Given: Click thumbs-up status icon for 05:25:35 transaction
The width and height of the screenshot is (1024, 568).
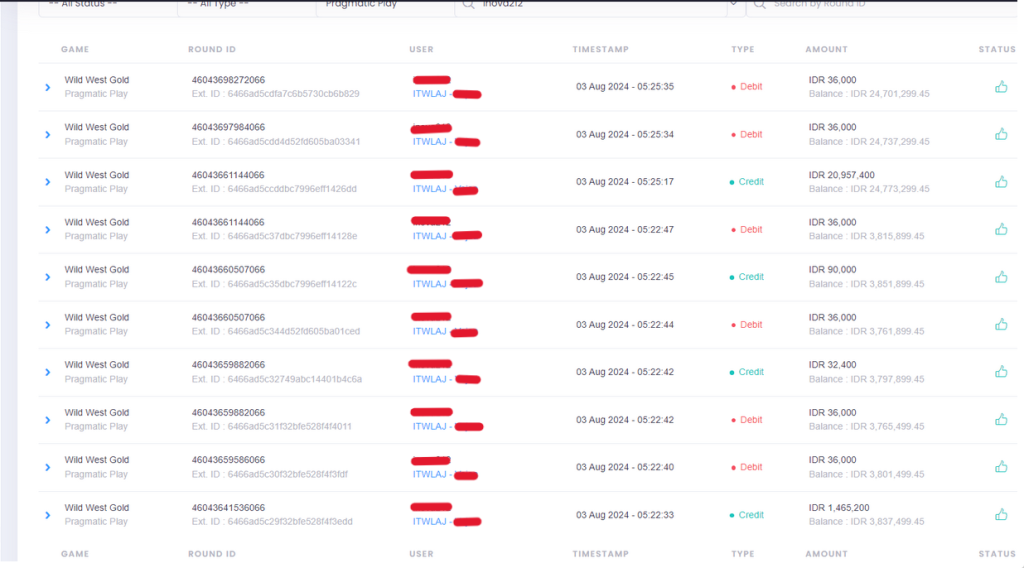Looking at the screenshot, I should [x=1001, y=87].
